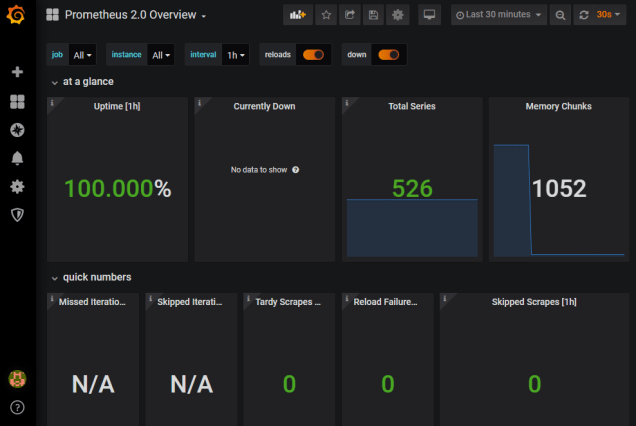Open the interval 1h dropdown
This screenshot has width=636, height=426.
click(x=236, y=55)
